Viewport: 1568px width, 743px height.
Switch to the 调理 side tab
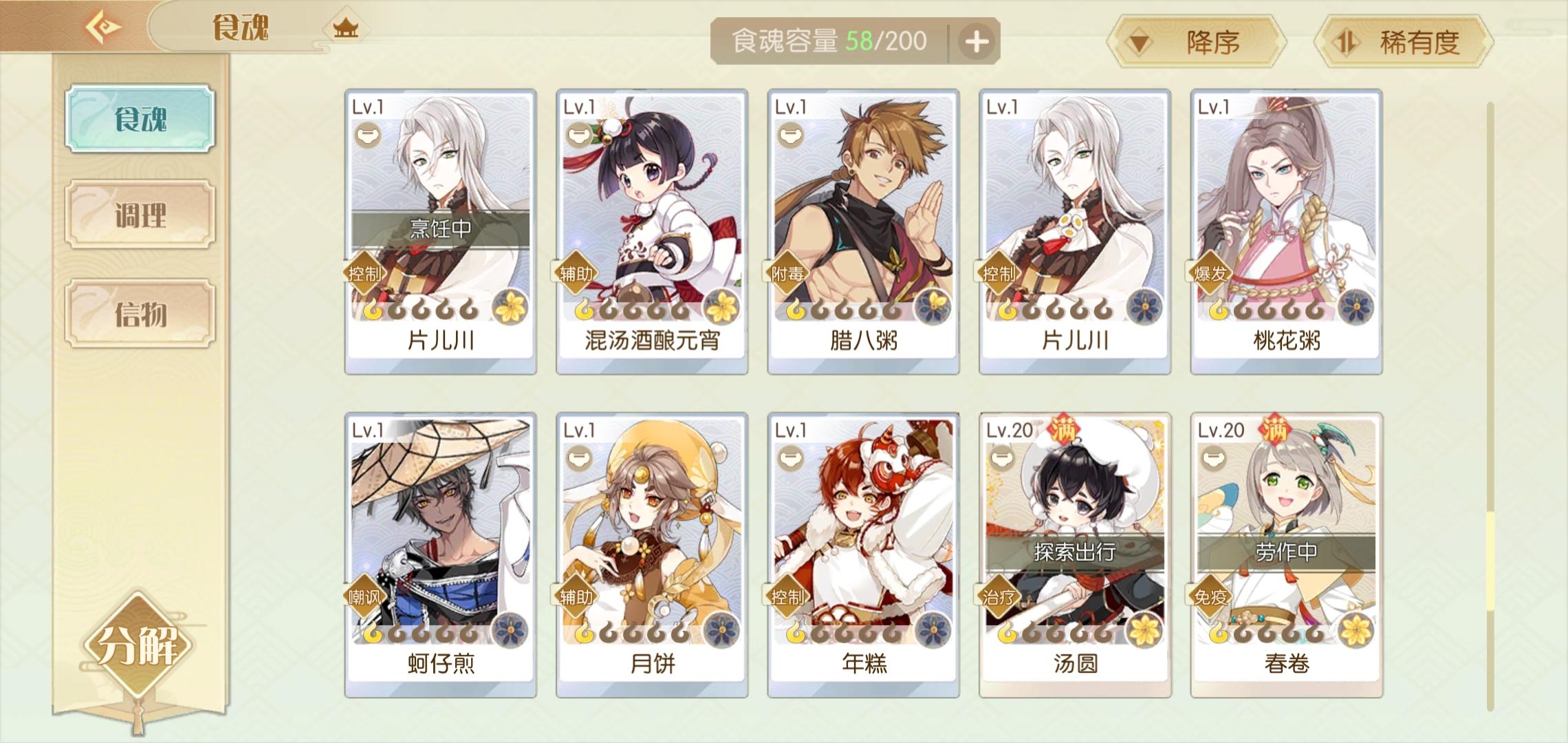coord(140,215)
